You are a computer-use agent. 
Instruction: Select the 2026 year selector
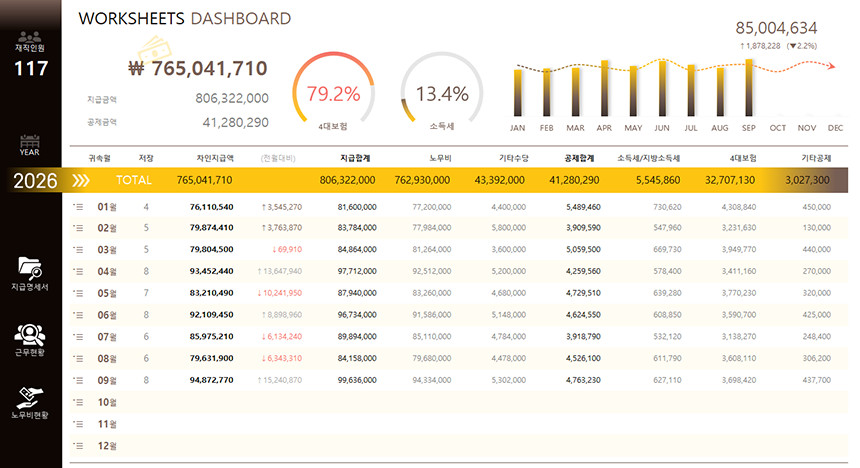pos(34,180)
